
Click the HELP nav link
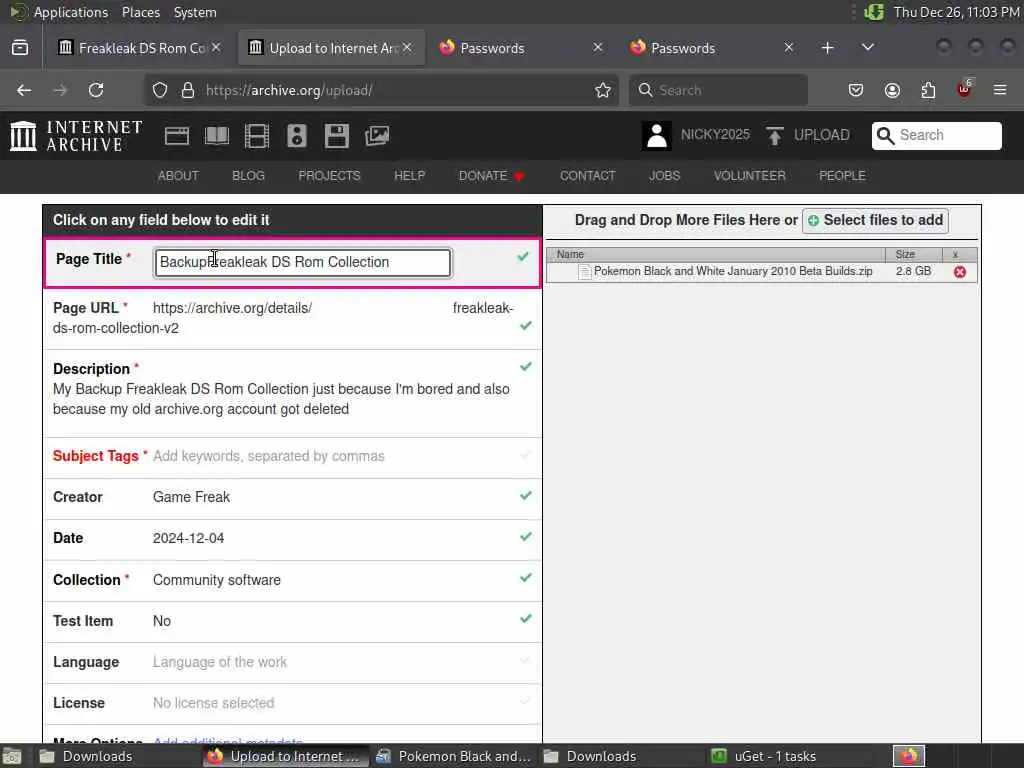click(409, 176)
